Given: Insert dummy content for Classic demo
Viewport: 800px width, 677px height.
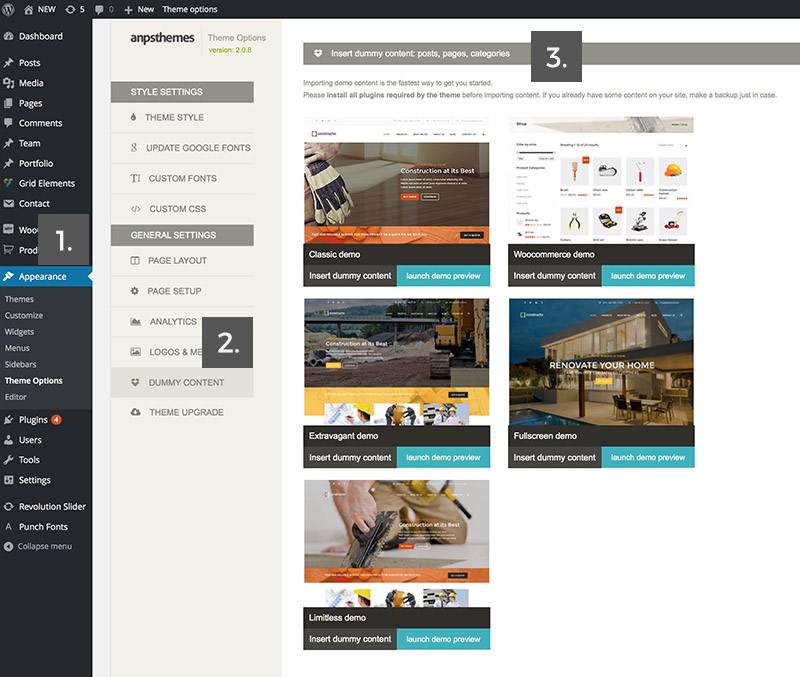Looking at the screenshot, I should [350, 276].
